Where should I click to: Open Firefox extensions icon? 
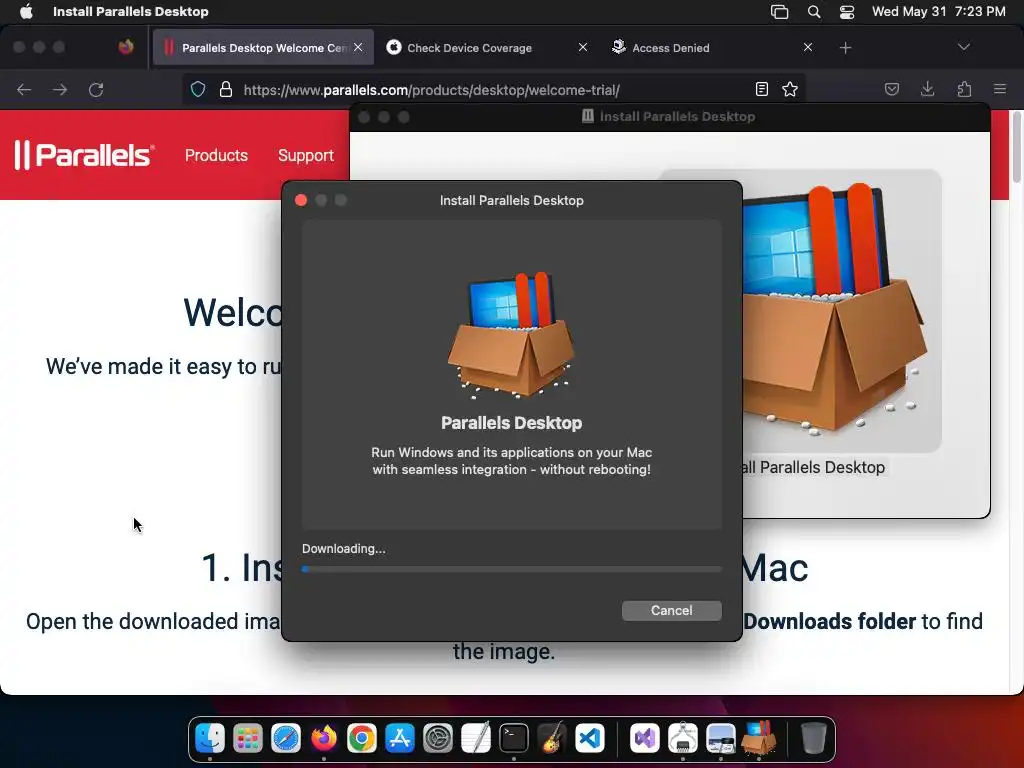[964, 89]
